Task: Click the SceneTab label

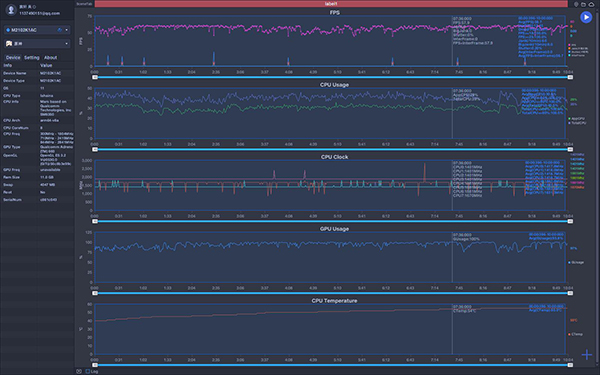Action: point(84,4)
